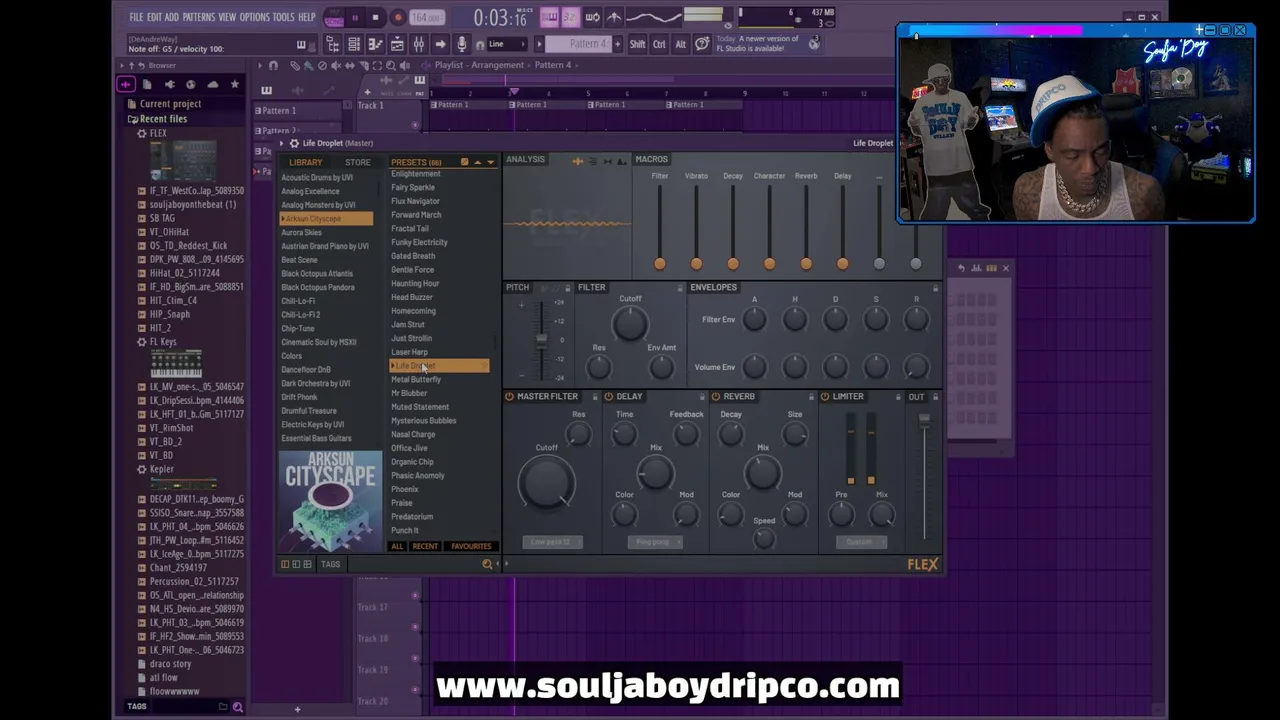Toggle the Reverb effect power switch
This screenshot has width=1280, height=720.
(x=715, y=397)
